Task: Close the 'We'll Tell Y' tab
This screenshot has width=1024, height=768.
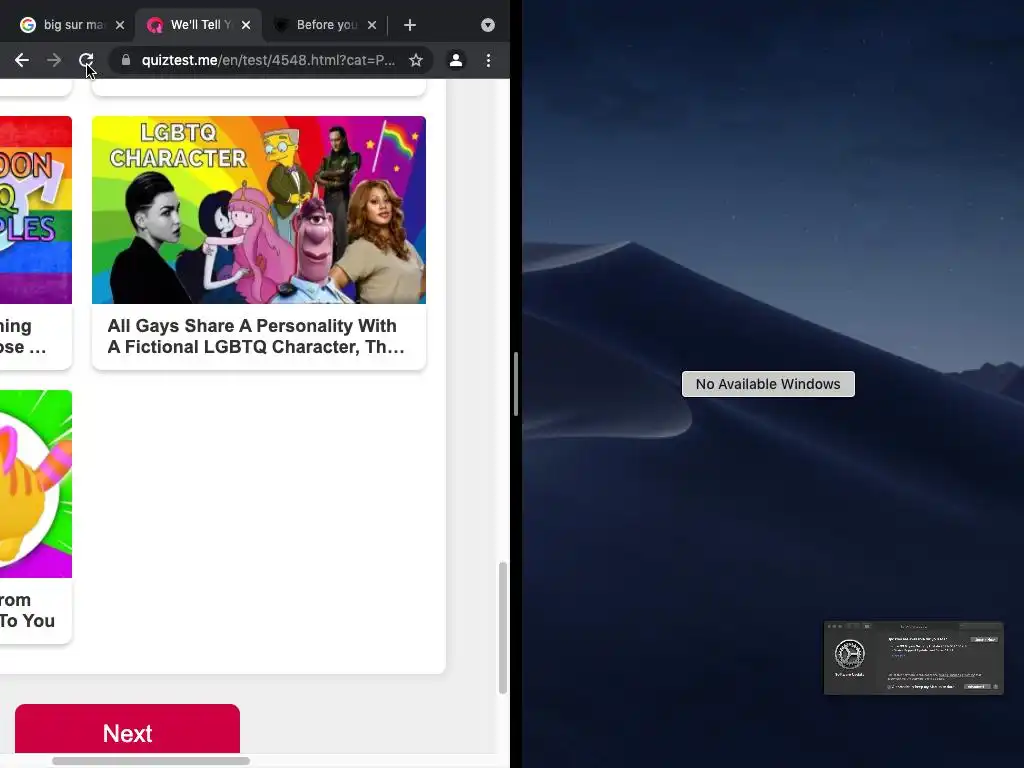Action: (x=246, y=25)
